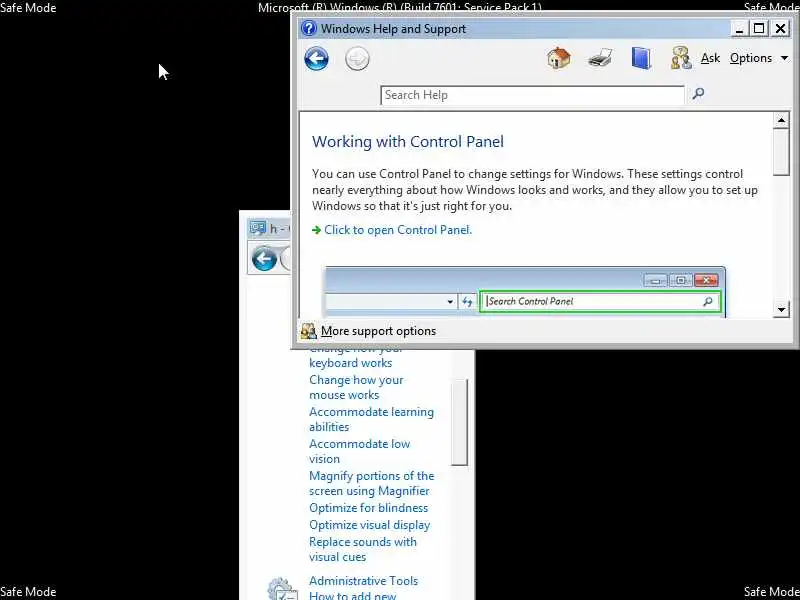Browse Help contents via the blue book icon
This screenshot has width=800, height=600.
[641, 58]
